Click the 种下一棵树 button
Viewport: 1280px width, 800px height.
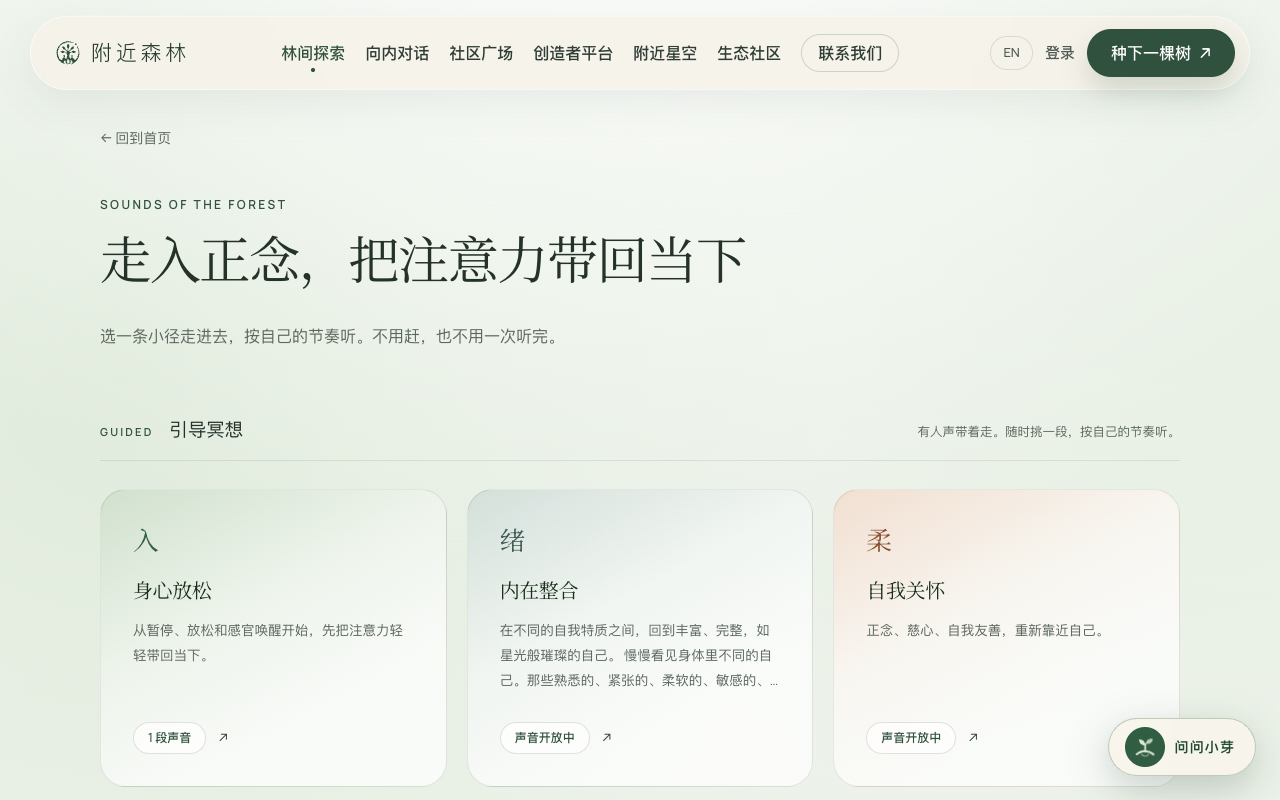1161,53
